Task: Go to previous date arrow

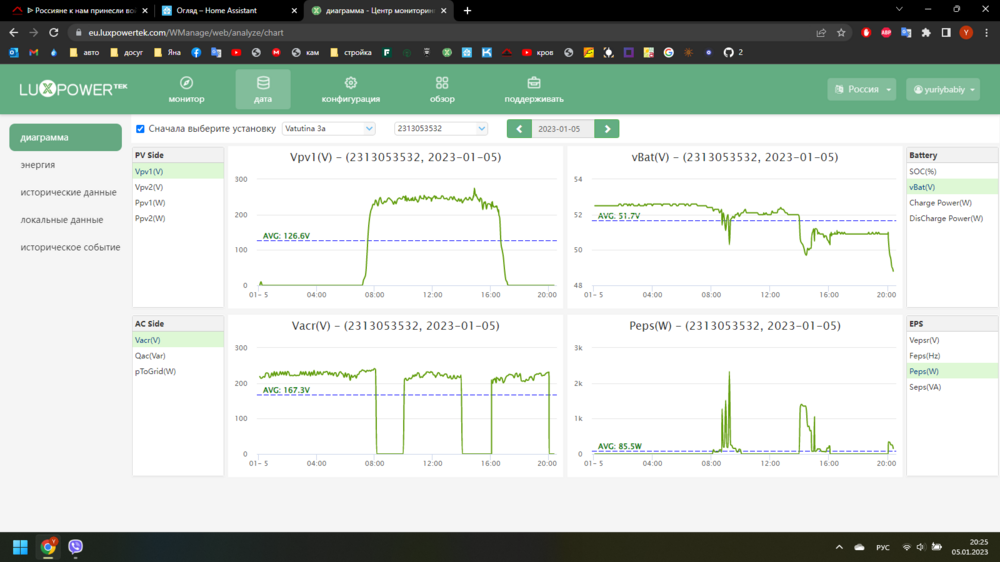Action: pyautogui.click(x=519, y=129)
